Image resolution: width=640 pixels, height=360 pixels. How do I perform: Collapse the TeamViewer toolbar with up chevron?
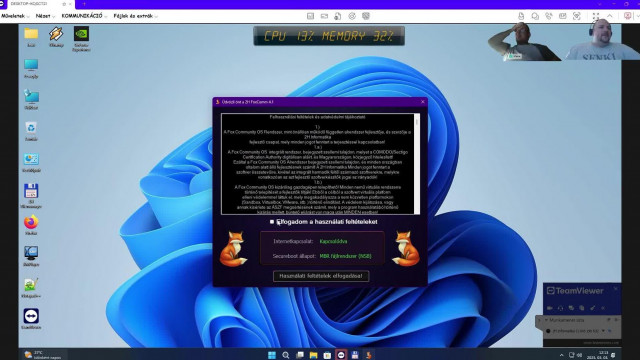610,16
